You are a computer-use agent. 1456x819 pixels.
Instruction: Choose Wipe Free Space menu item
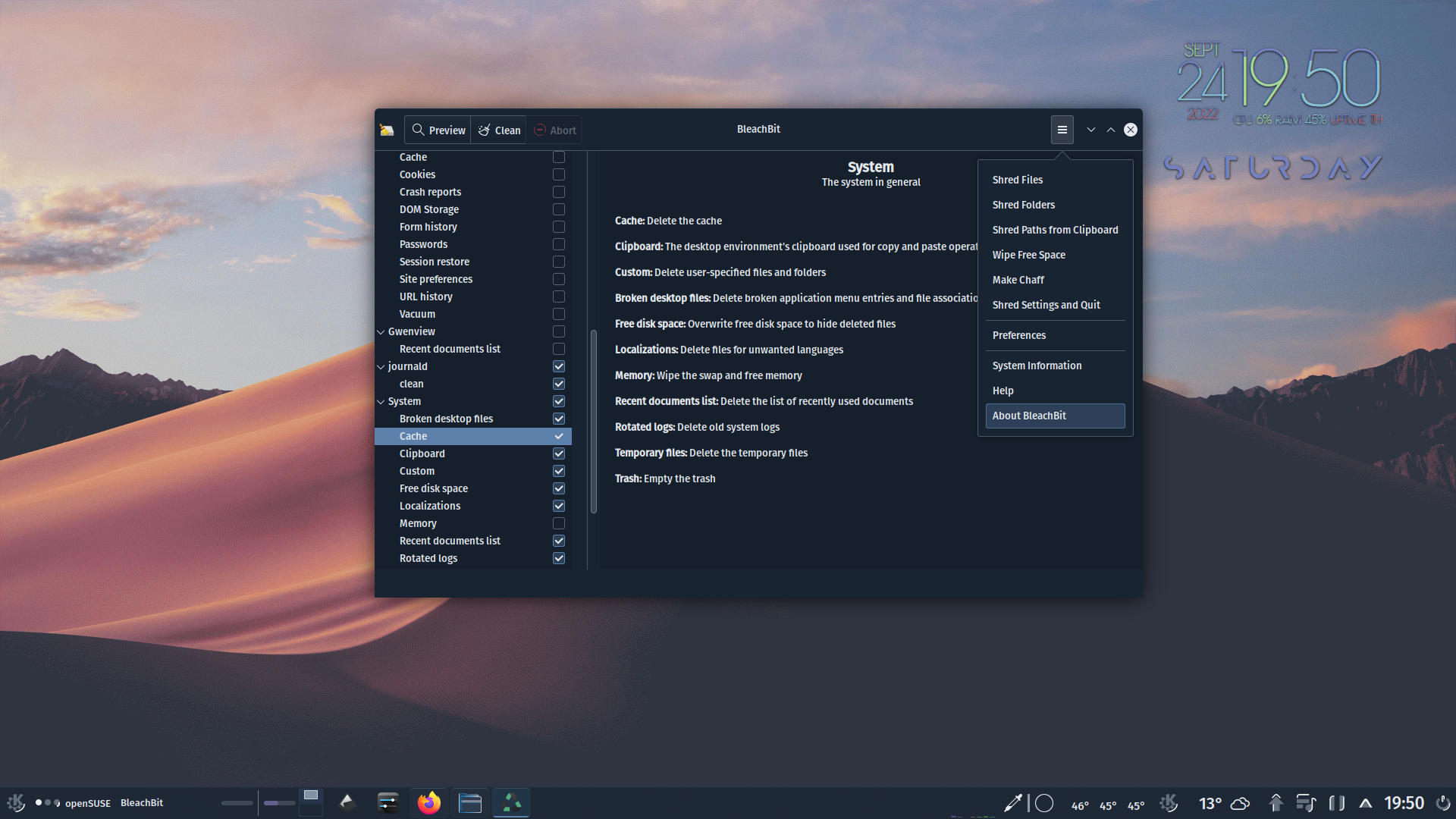pyautogui.click(x=1055, y=255)
